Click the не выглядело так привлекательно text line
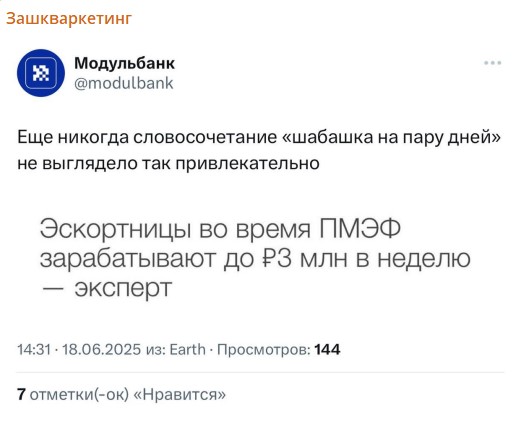Viewport: 515px width, 421px height. coord(168,163)
